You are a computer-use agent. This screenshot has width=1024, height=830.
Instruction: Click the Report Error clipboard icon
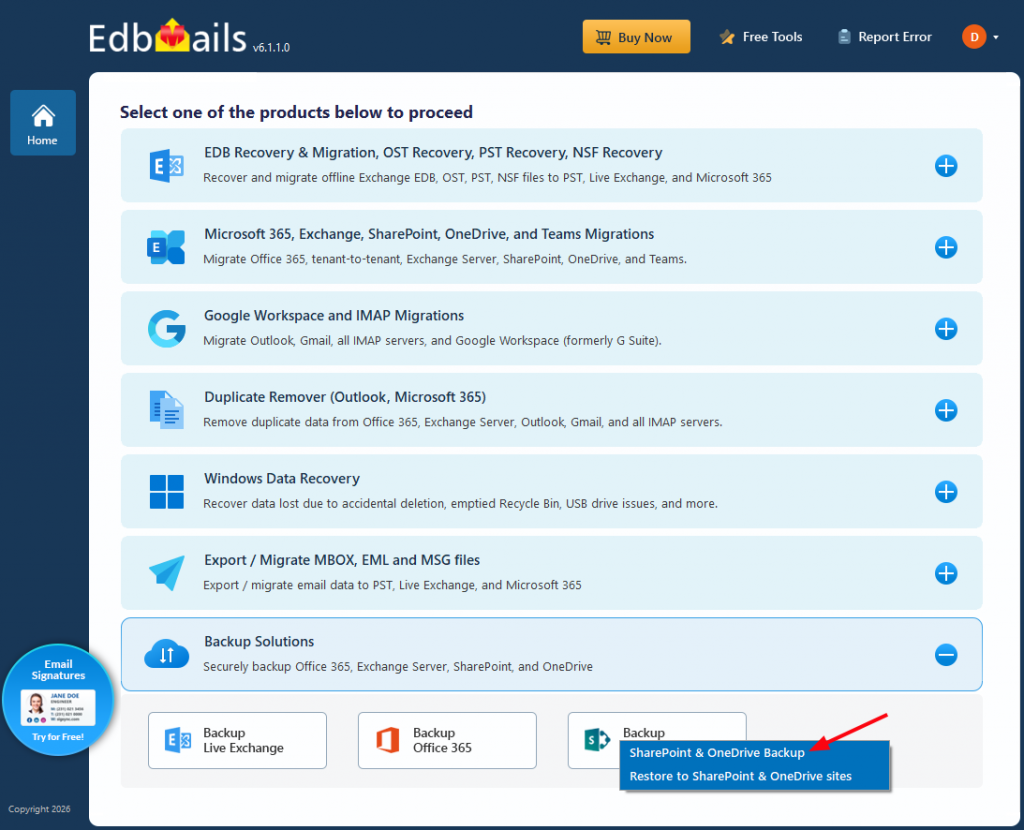click(x=844, y=37)
